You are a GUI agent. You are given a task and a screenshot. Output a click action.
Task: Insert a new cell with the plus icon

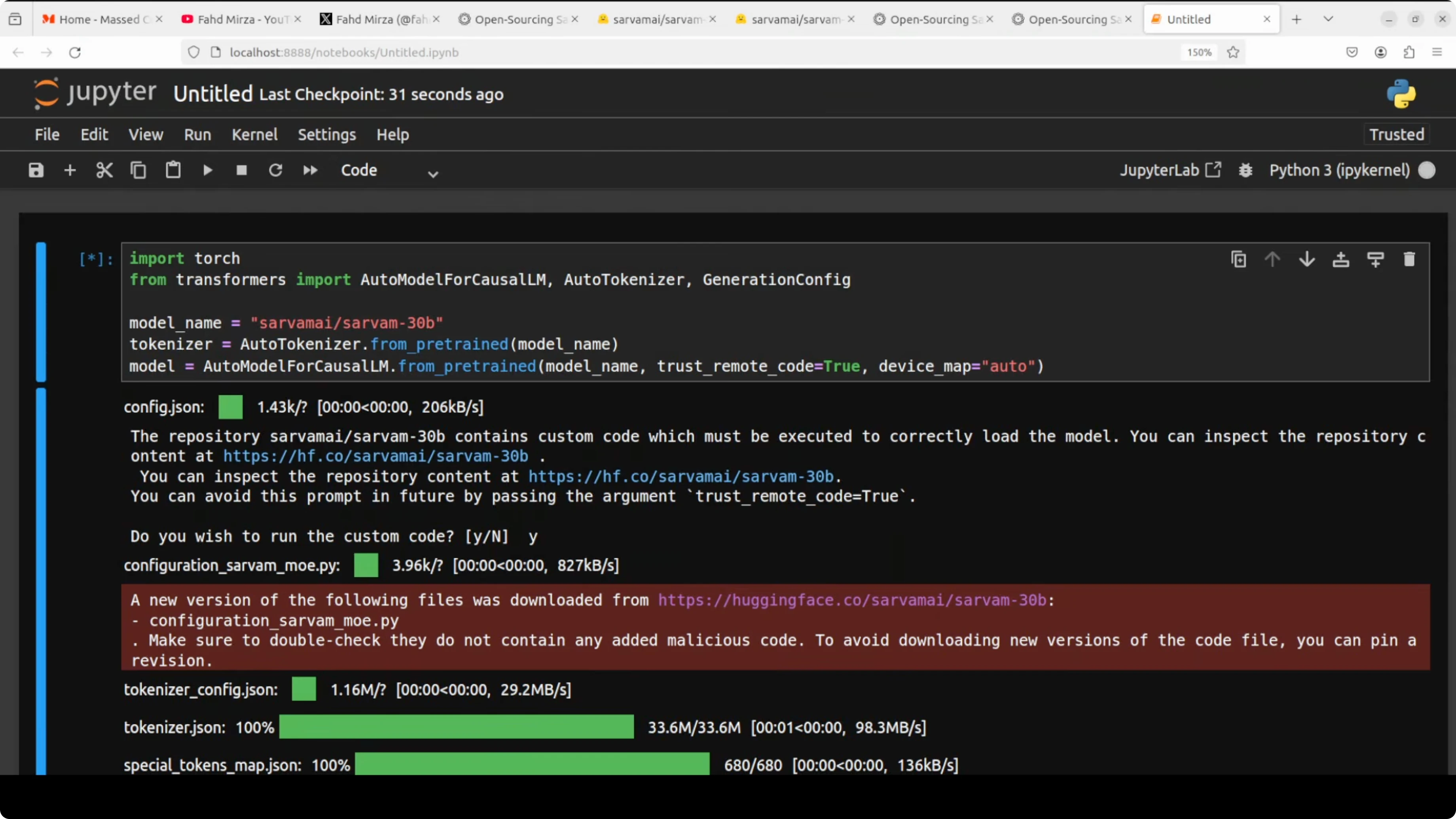point(70,170)
